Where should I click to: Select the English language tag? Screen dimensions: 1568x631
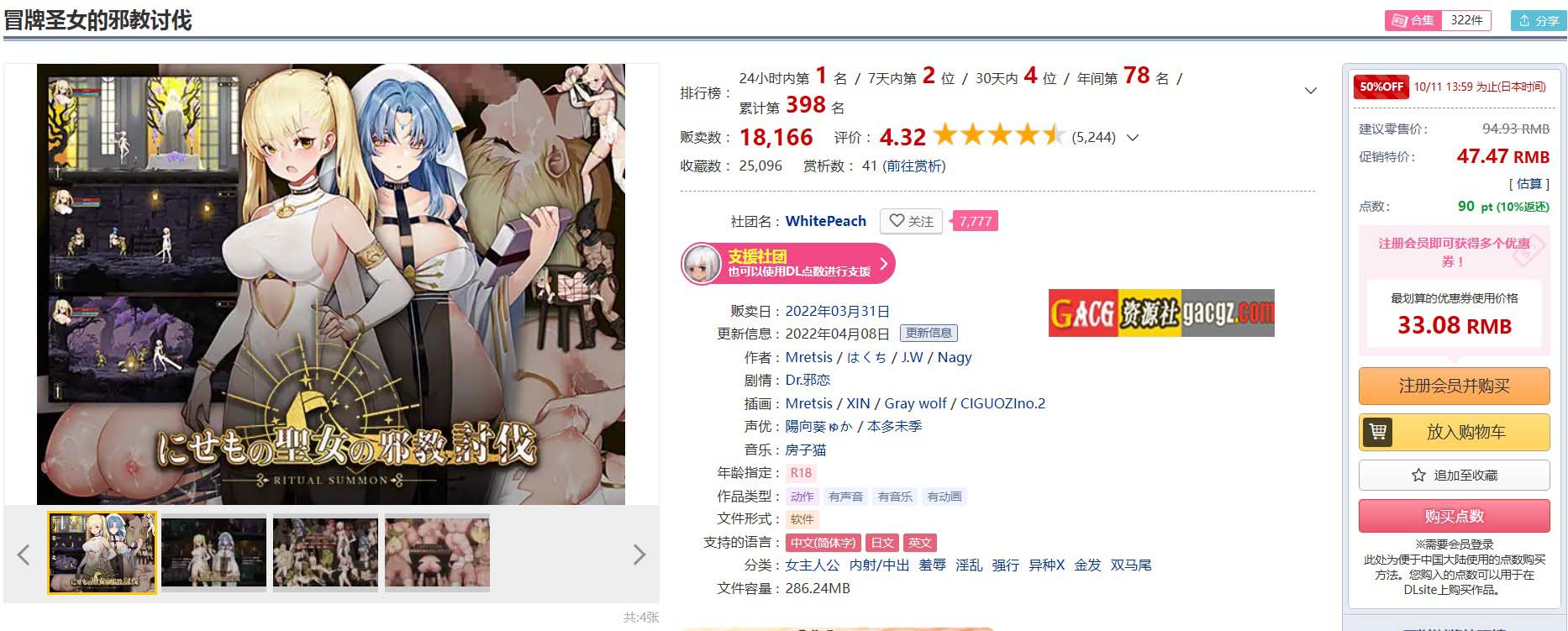[x=919, y=543]
